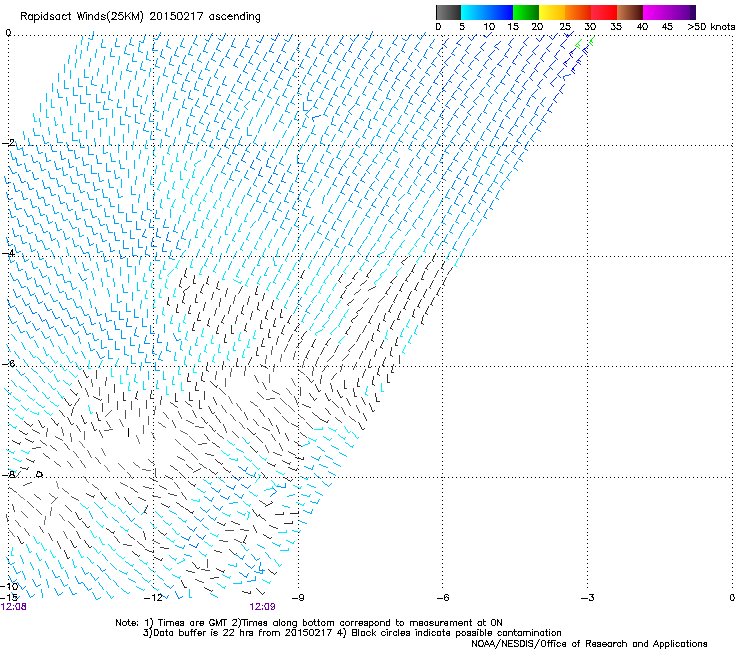Click the black contamination circle near -8 latitude

[40, 474]
